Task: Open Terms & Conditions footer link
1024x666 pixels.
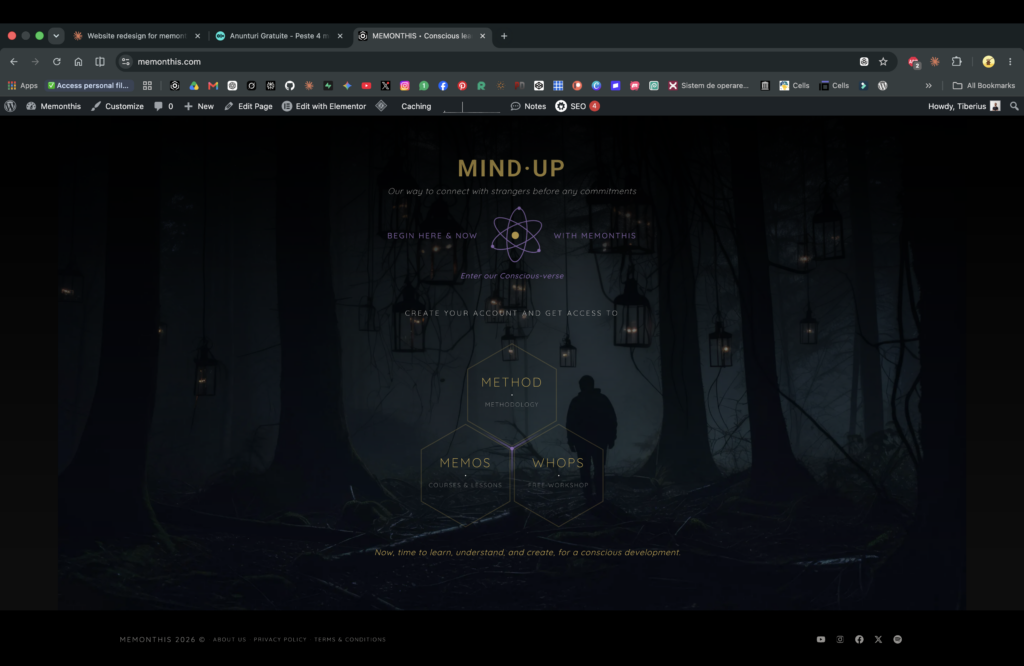Action: coord(350,639)
